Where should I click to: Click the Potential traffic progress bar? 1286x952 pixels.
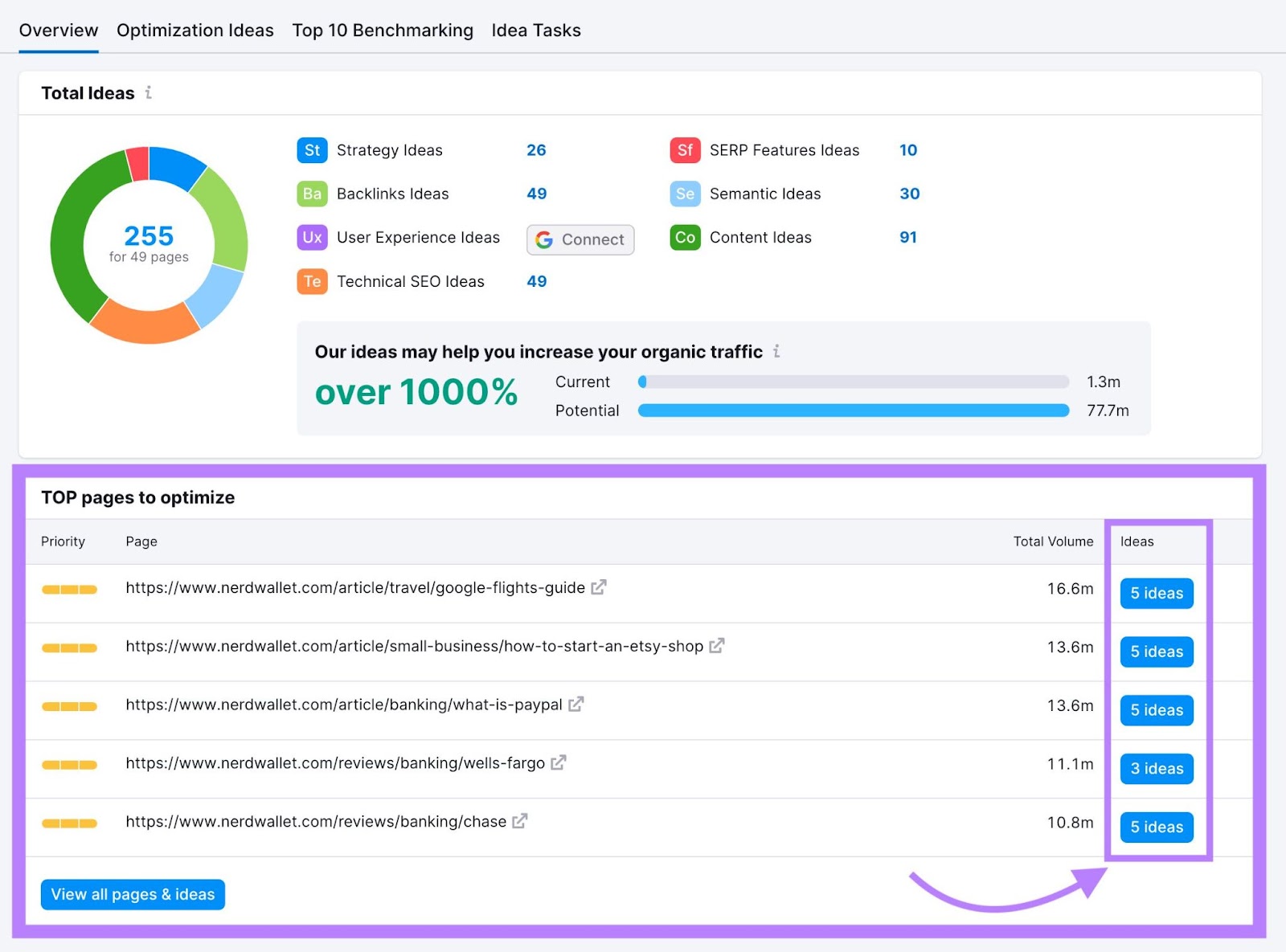(853, 411)
